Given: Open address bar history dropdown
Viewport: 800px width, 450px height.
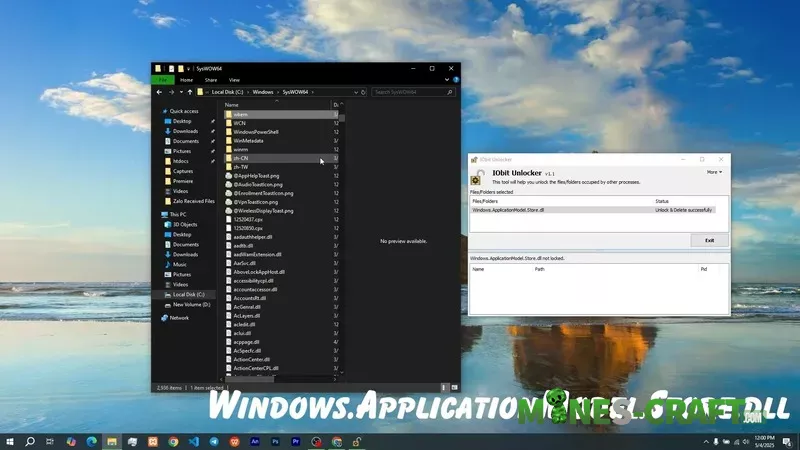Looking at the screenshot, I should pos(354,92).
